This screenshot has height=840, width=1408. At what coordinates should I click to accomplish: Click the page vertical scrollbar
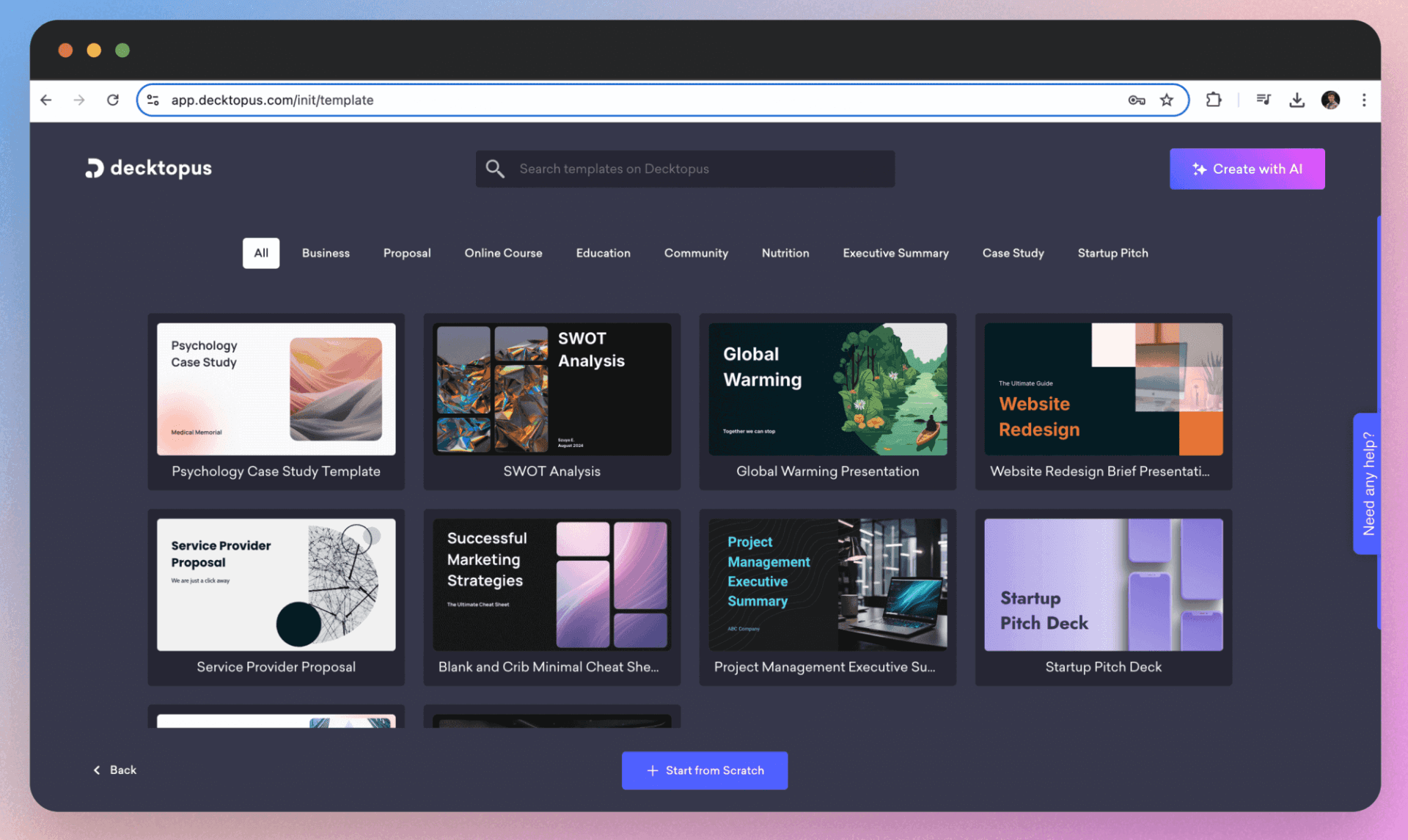[x=1379, y=422]
